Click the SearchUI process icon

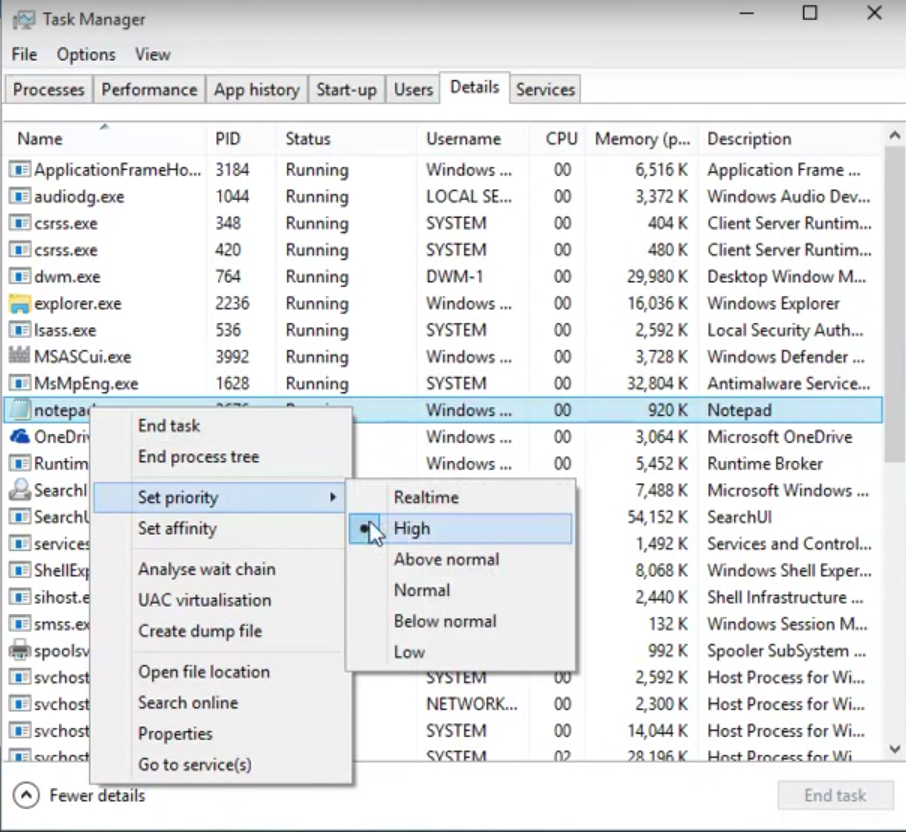pyautogui.click(x=20, y=517)
